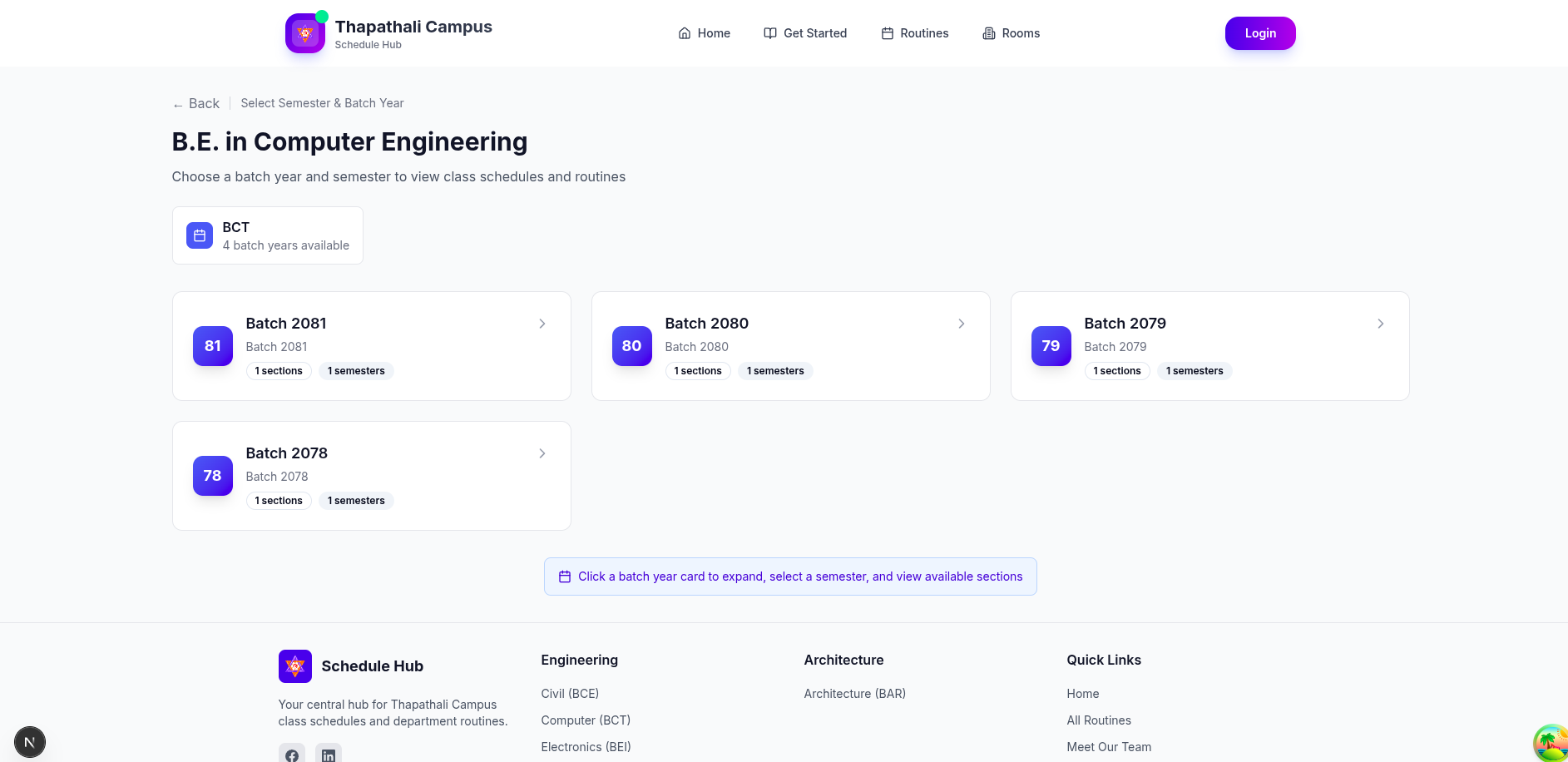The image size is (1568, 762).
Task: Click "4 batch years available" text
Action: 286,245
